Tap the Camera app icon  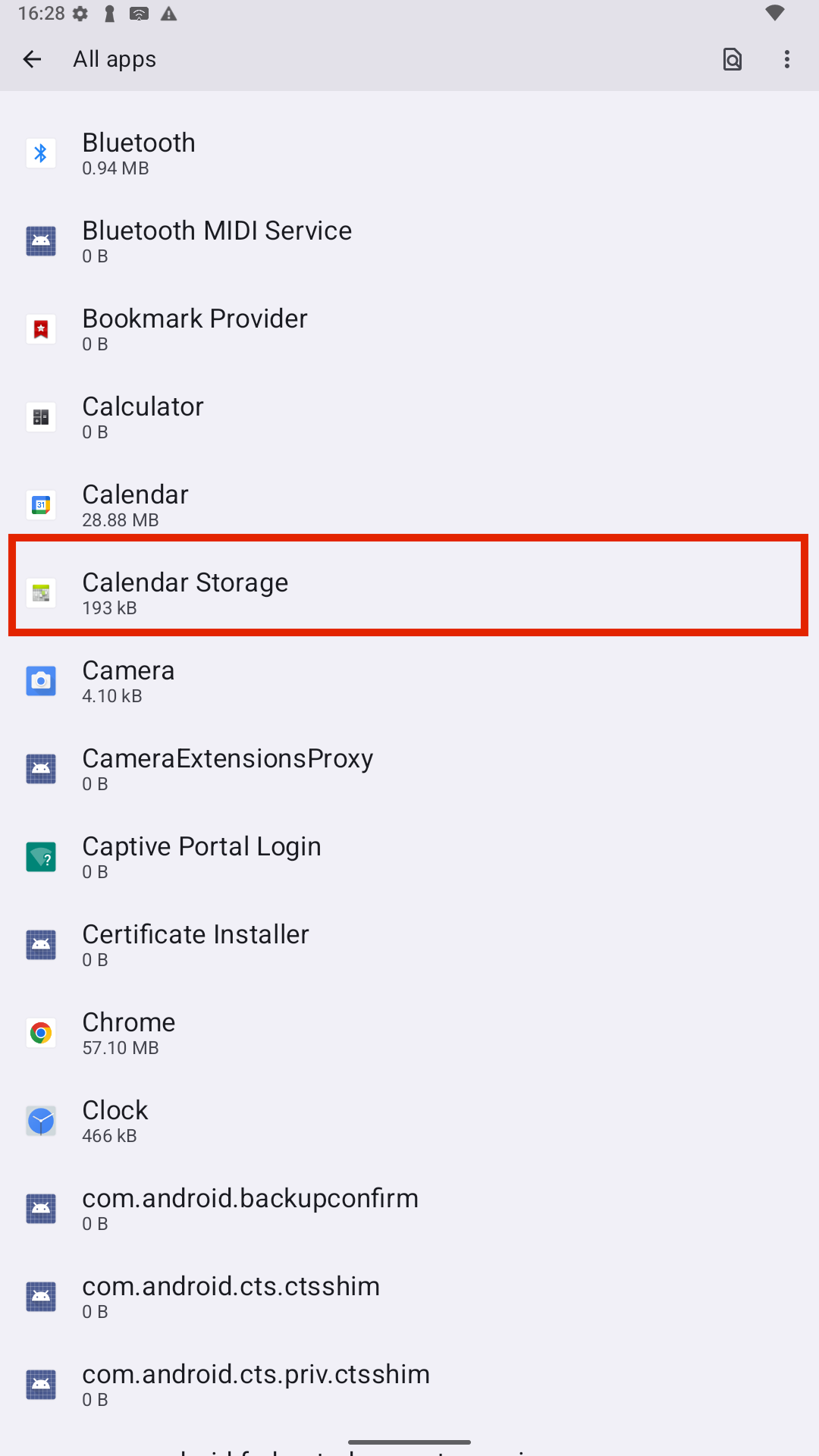coord(41,681)
